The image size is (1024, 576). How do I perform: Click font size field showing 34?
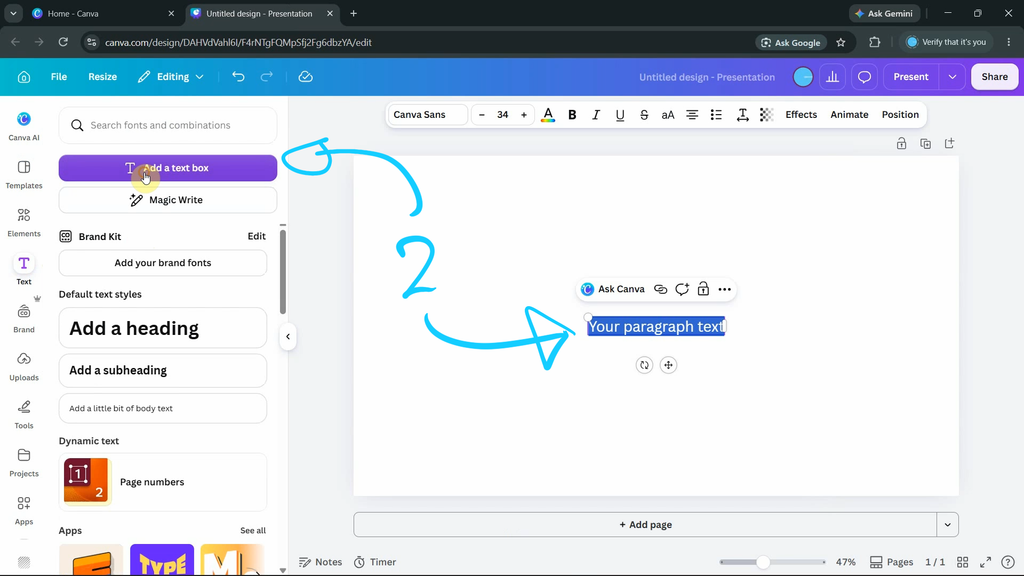pos(502,115)
